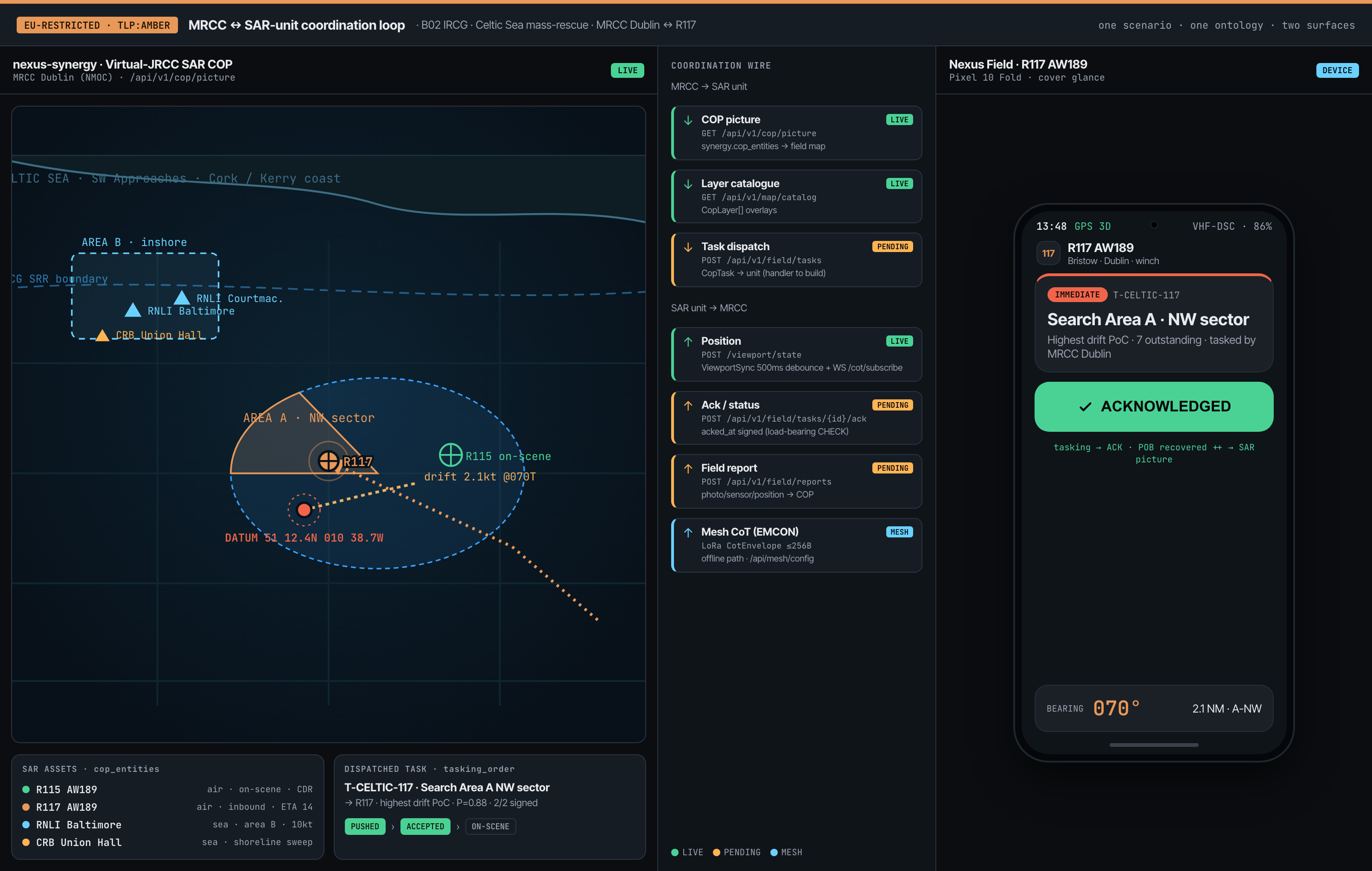Click the orange dot beside R117 AW189
1372x871 pixels.
point(25,807)
